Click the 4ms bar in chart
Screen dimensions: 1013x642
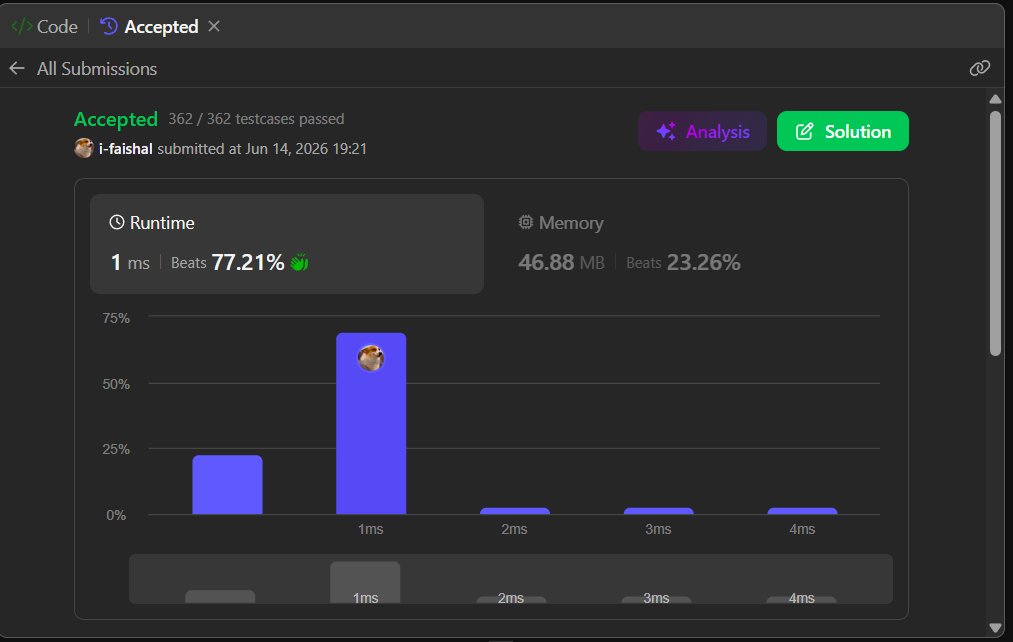pos(802,512)
